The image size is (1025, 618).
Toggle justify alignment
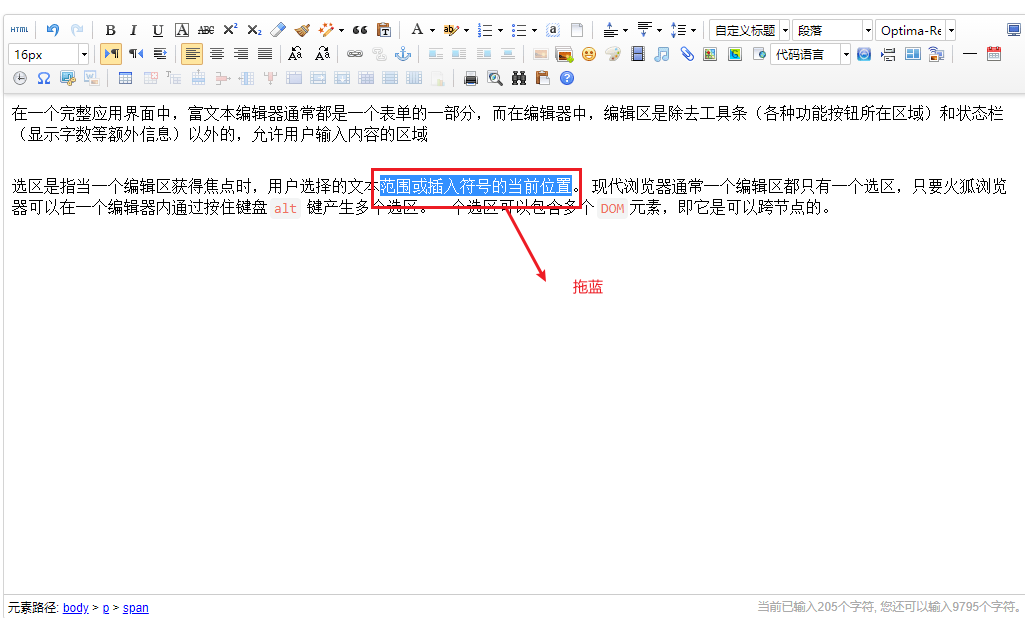tap(265, 54)
